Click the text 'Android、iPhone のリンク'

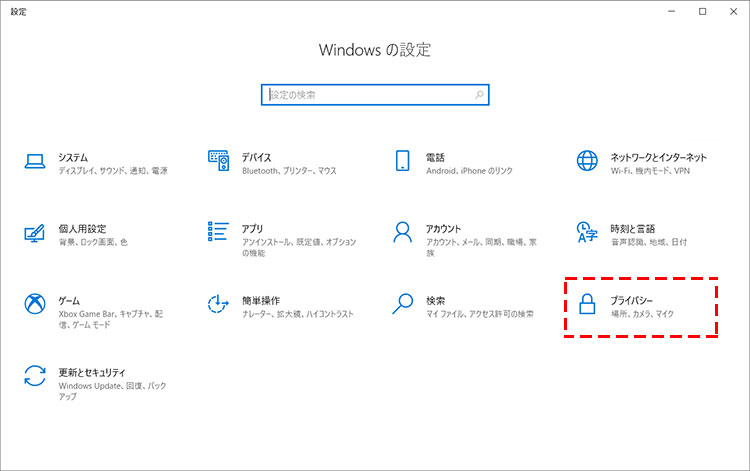(x=469, y=171)
